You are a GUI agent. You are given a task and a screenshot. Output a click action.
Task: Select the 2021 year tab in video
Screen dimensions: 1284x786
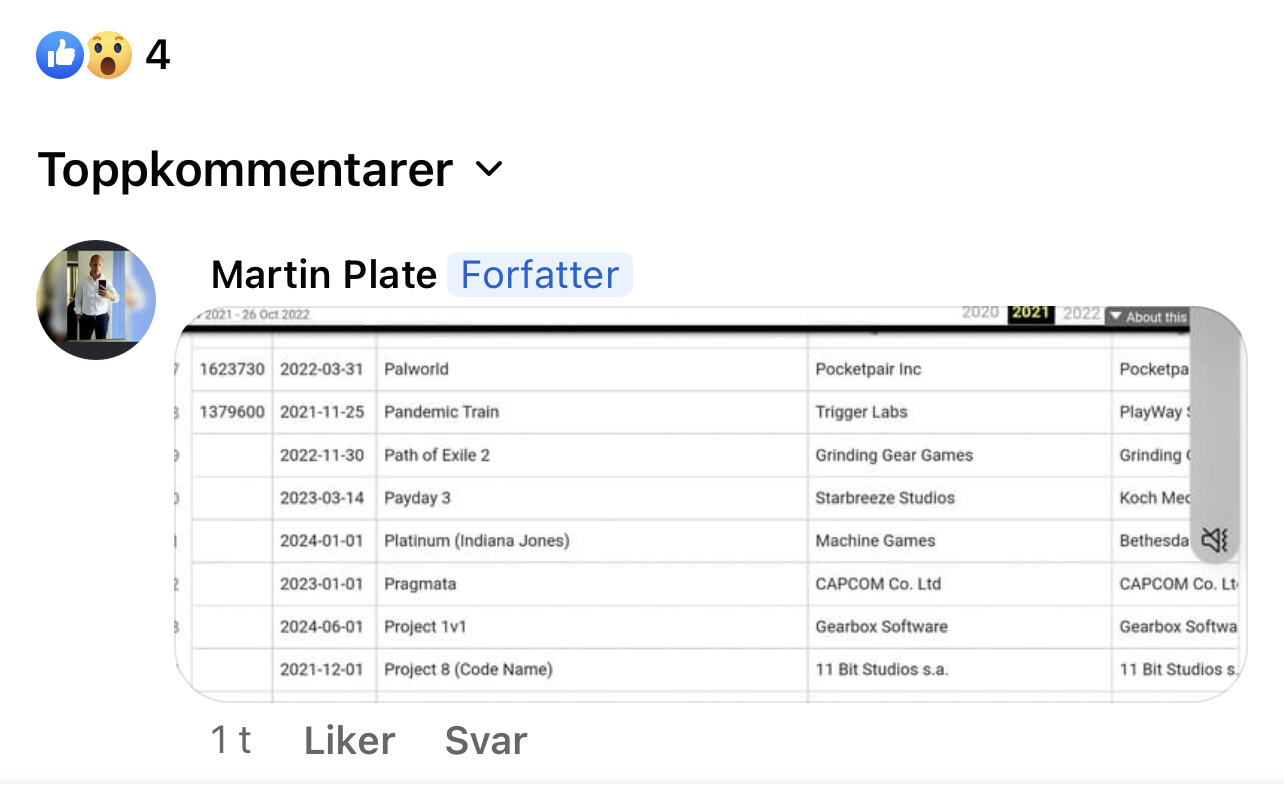coord(1030,313)
